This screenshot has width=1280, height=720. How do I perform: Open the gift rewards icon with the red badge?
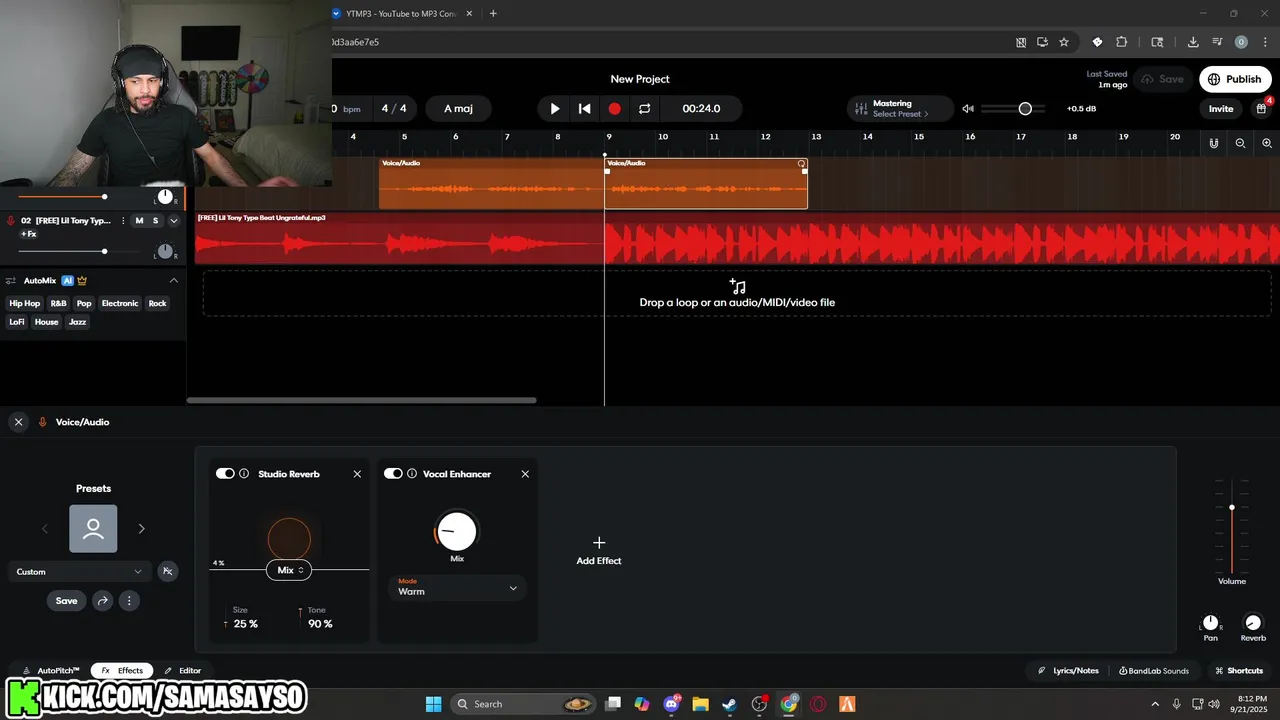(x=1262, y=108)
